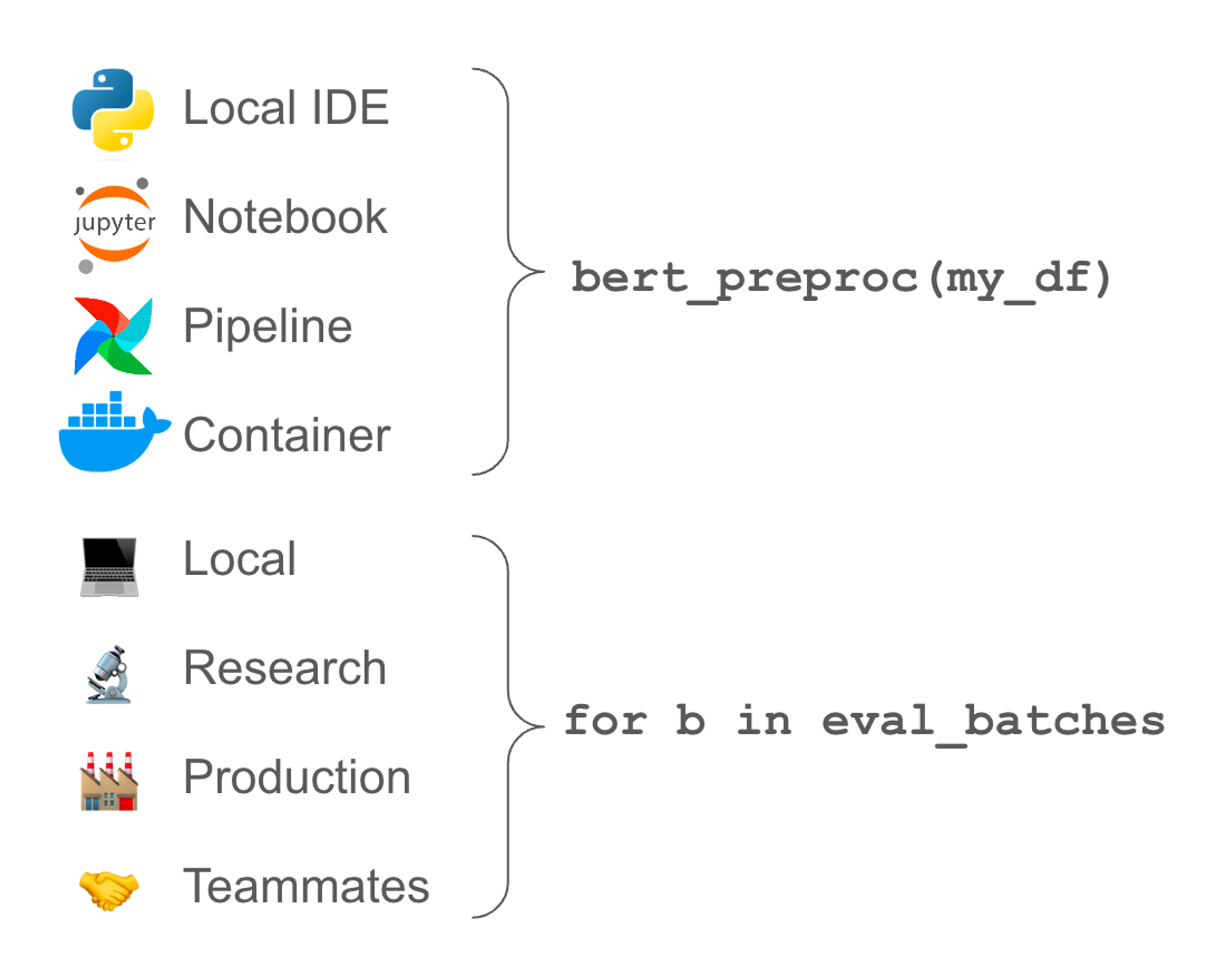Click the Jupyter logo icon
Image resolution: width=1228 pixels, height=980 pixels.
tap(114, 223)
